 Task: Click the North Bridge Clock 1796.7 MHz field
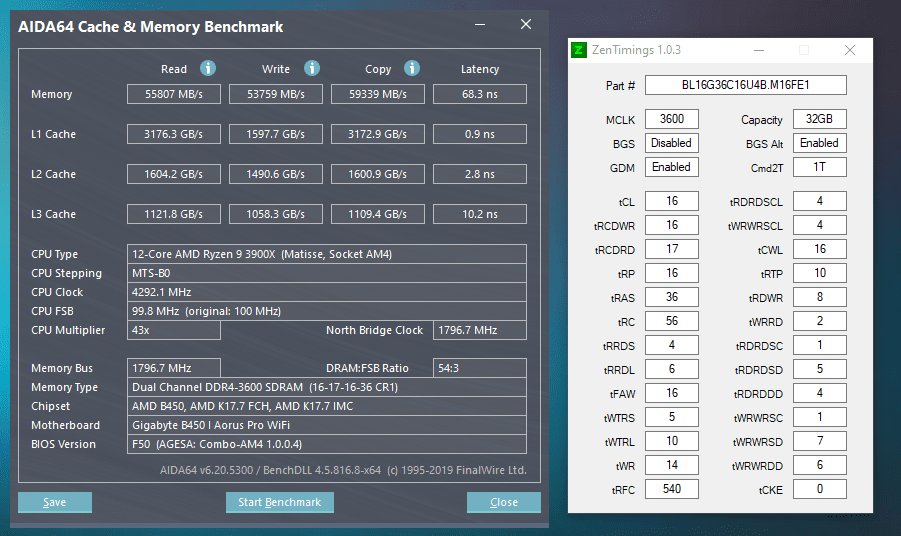point(480,330)
